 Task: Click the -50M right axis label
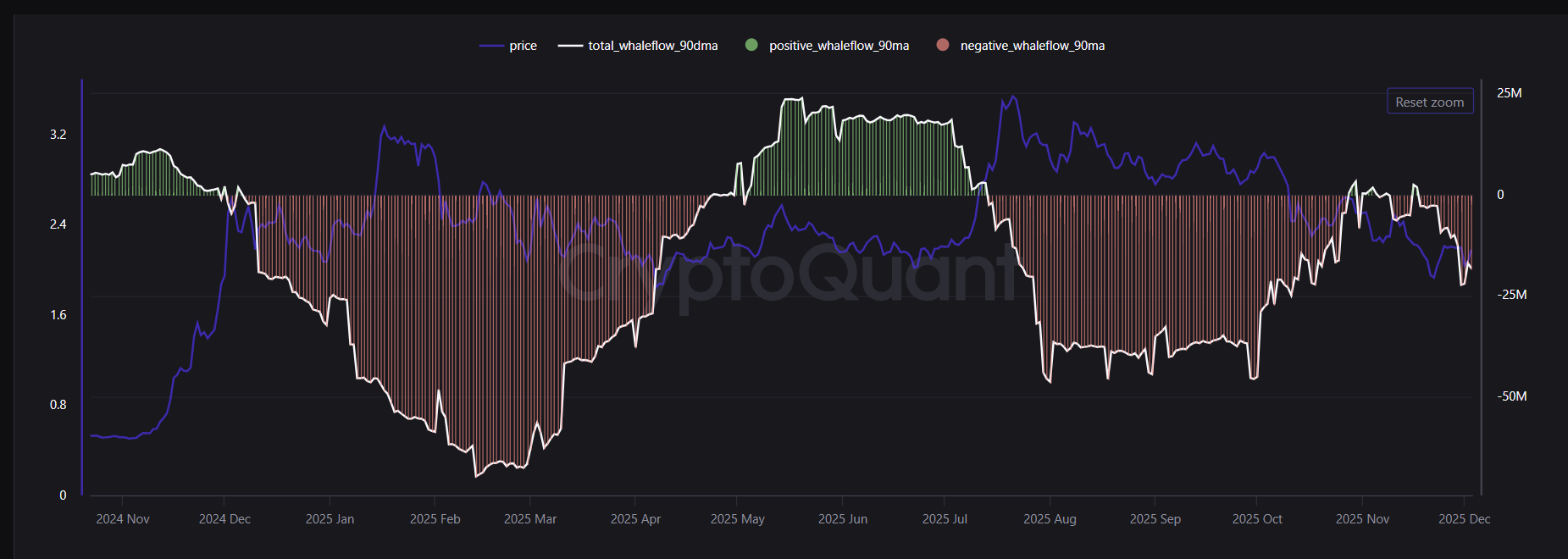[x=1511, y=396]
